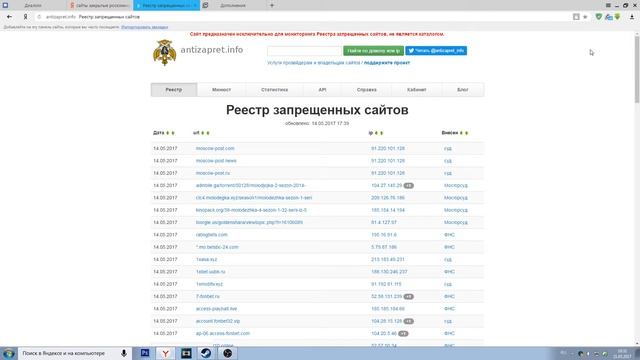
Task: Sort ip column with second arrow
Action: [x=382, y=133]
